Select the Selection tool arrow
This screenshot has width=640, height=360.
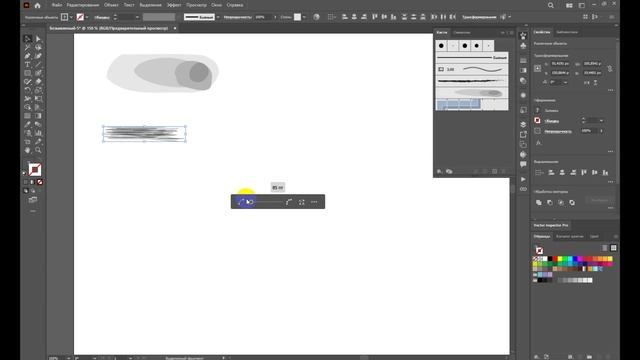27,39
